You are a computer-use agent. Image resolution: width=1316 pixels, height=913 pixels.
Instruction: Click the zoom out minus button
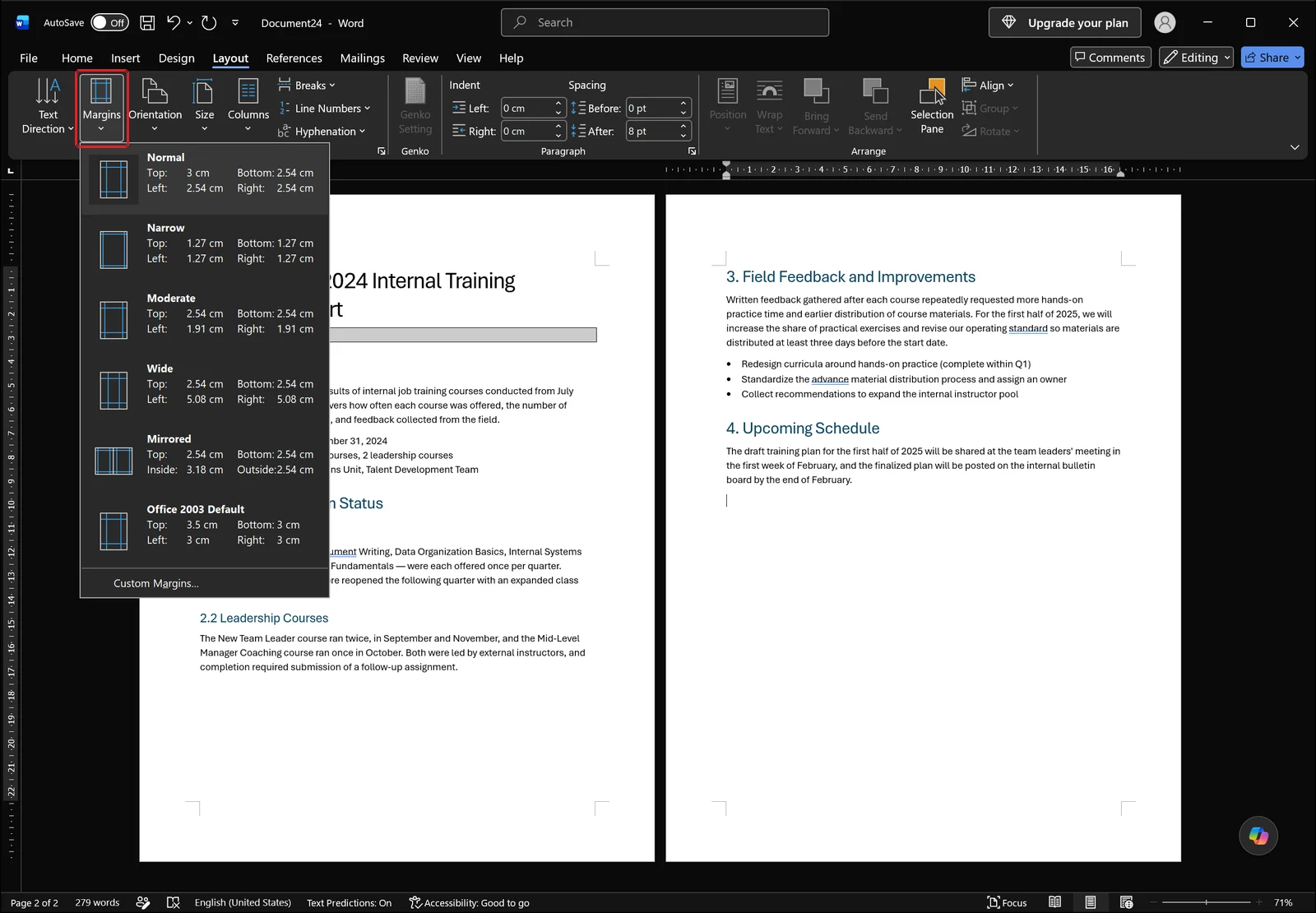tap(1153, 903)
